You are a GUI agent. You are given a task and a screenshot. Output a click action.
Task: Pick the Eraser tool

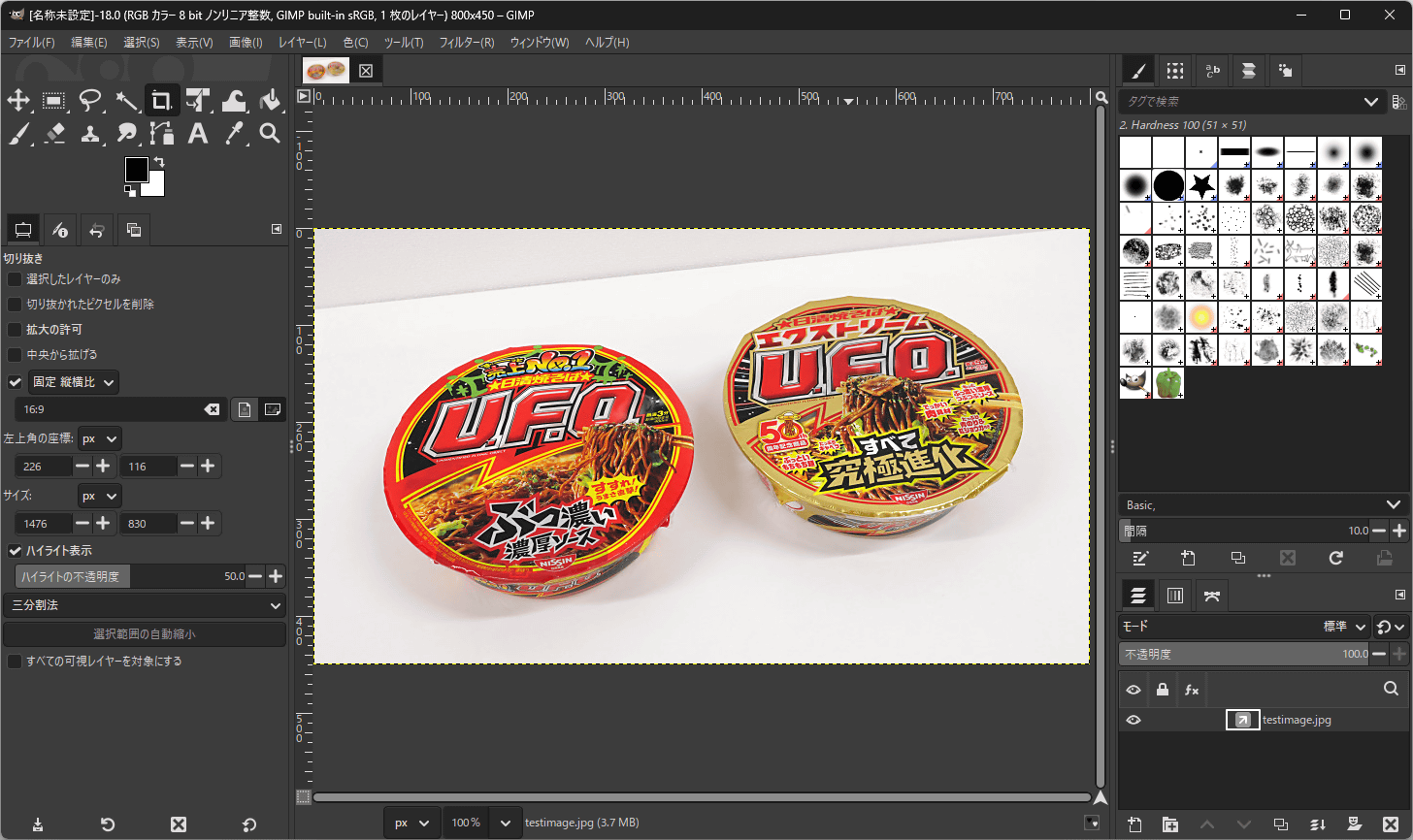54,133
